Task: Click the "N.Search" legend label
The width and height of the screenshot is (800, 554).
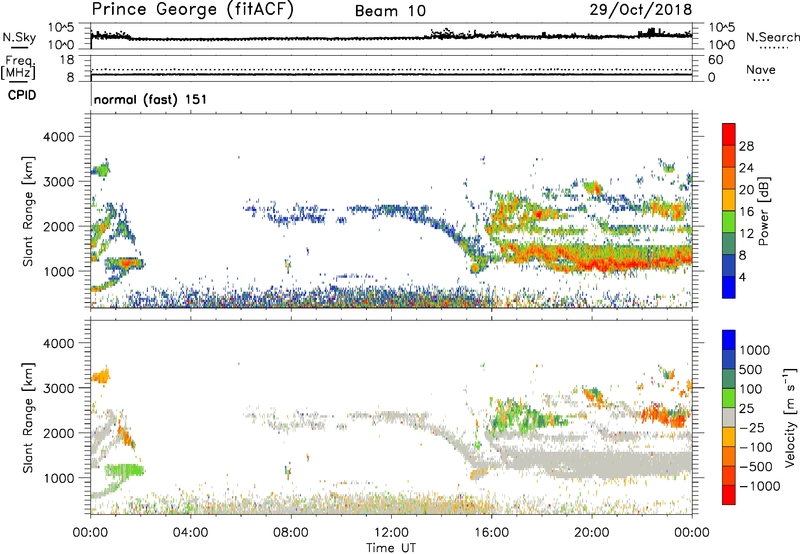Action: click(772, 37)
